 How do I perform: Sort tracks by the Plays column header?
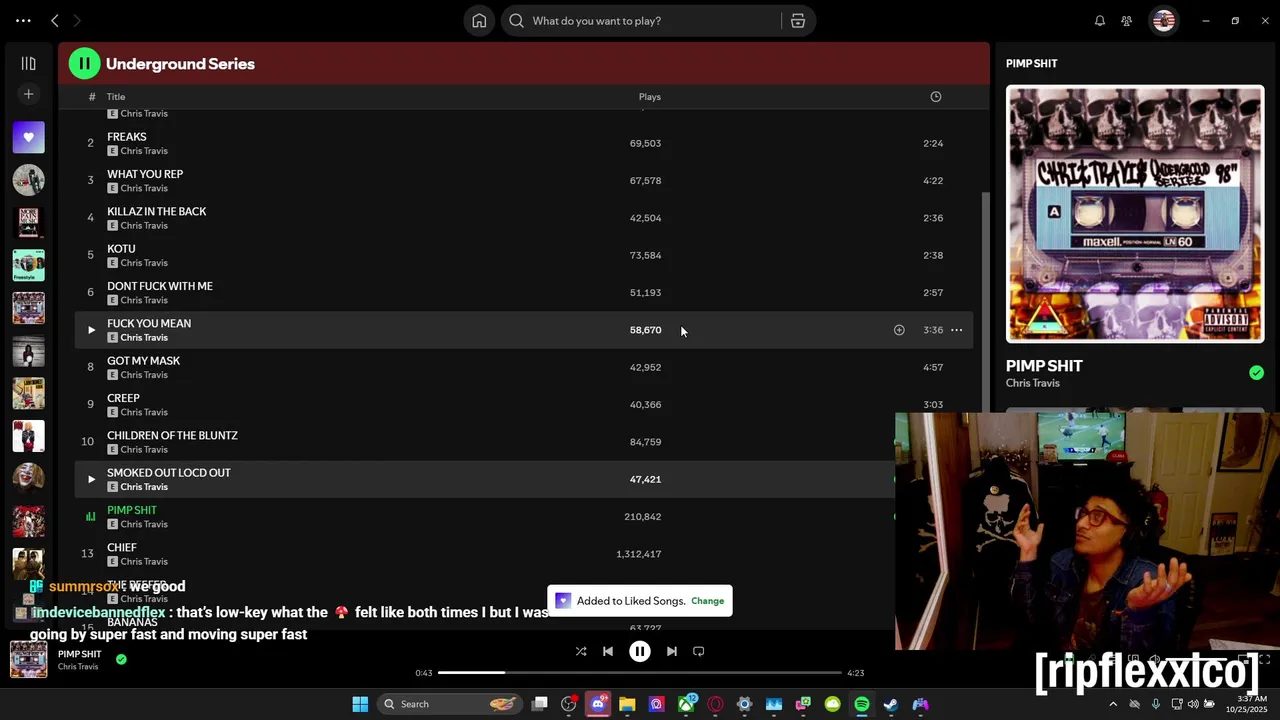click(x=650, y=97)
